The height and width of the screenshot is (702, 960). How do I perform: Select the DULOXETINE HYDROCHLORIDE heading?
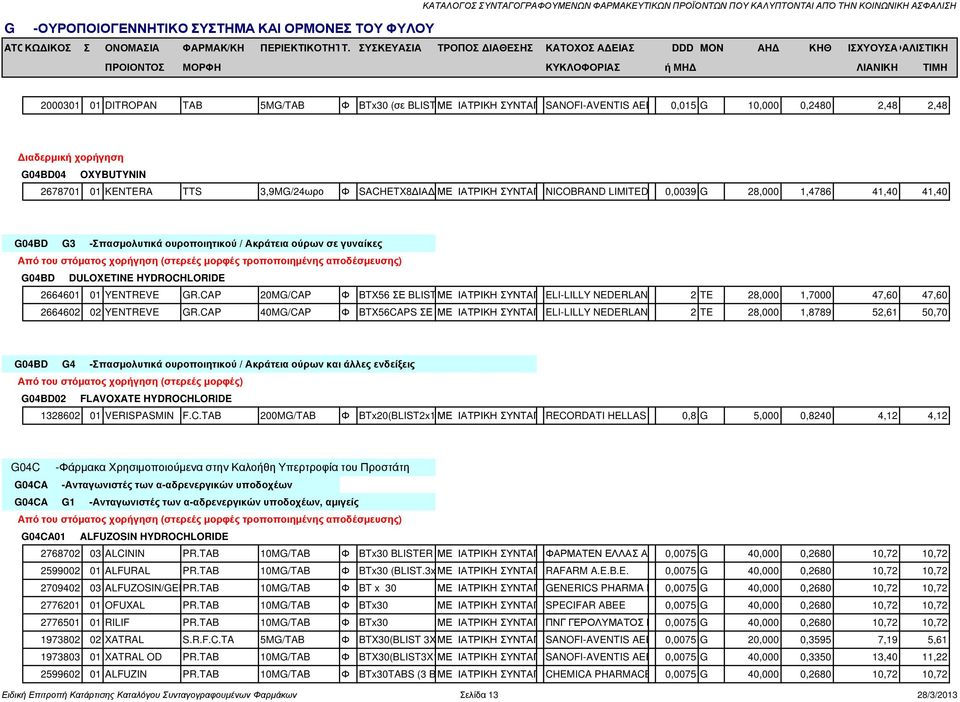(x=146, y=278)
